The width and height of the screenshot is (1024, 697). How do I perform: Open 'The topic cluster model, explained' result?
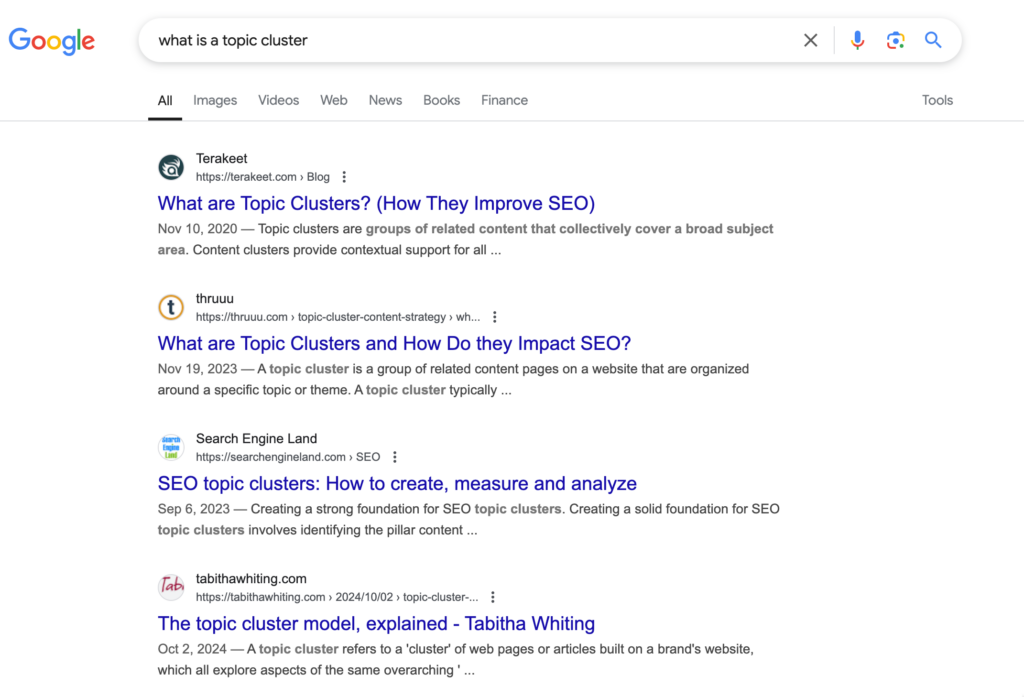tap(376, 624)
